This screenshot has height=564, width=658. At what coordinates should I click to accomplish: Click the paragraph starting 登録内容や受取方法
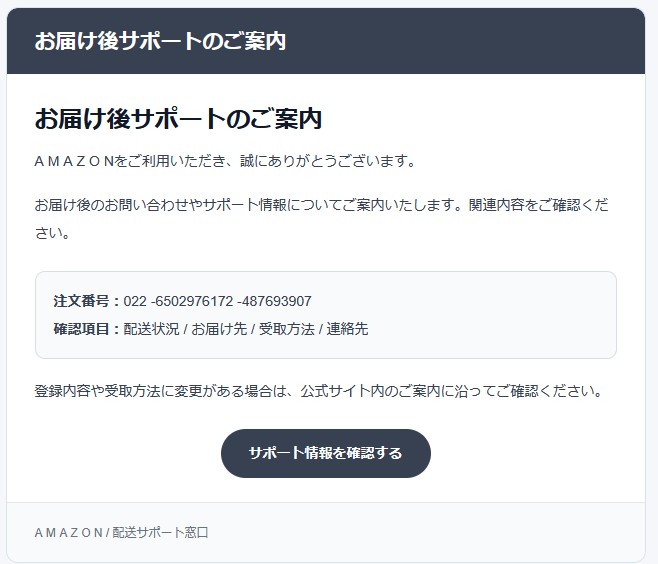click(x=319, y=391)
